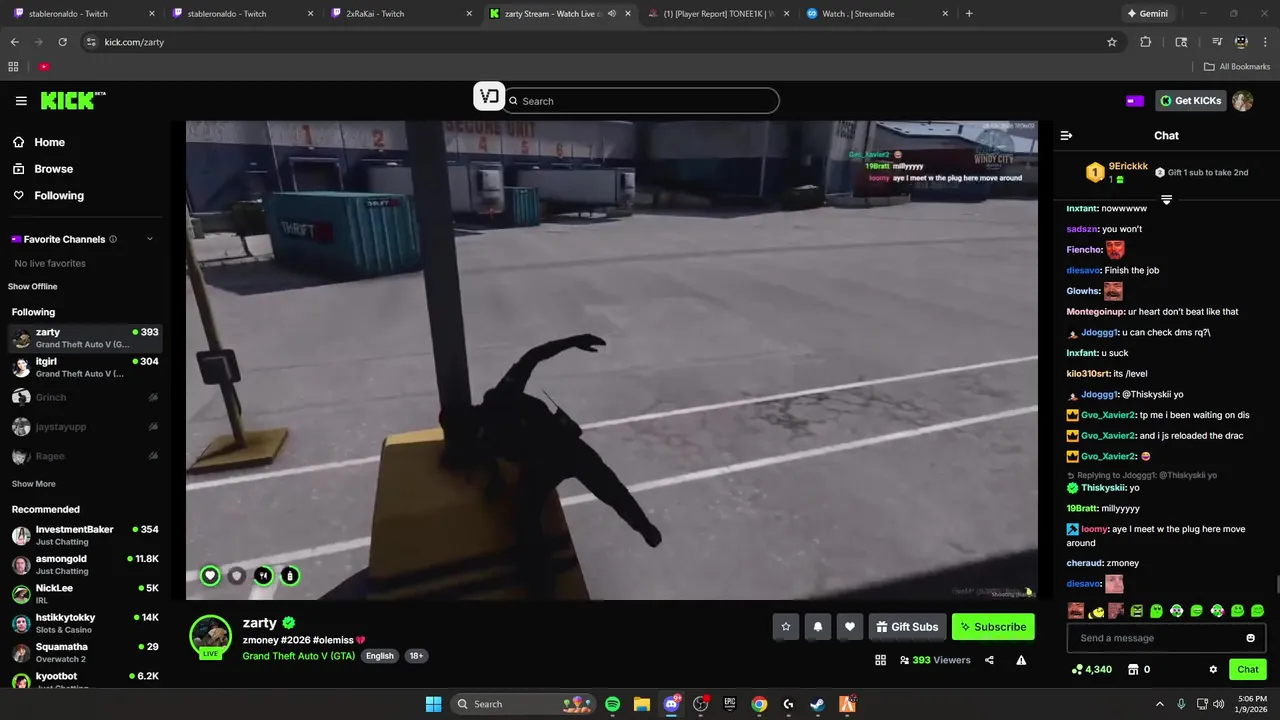Expand Show More following channels
Screen dimensions: 1280x720
click(33, 484)
